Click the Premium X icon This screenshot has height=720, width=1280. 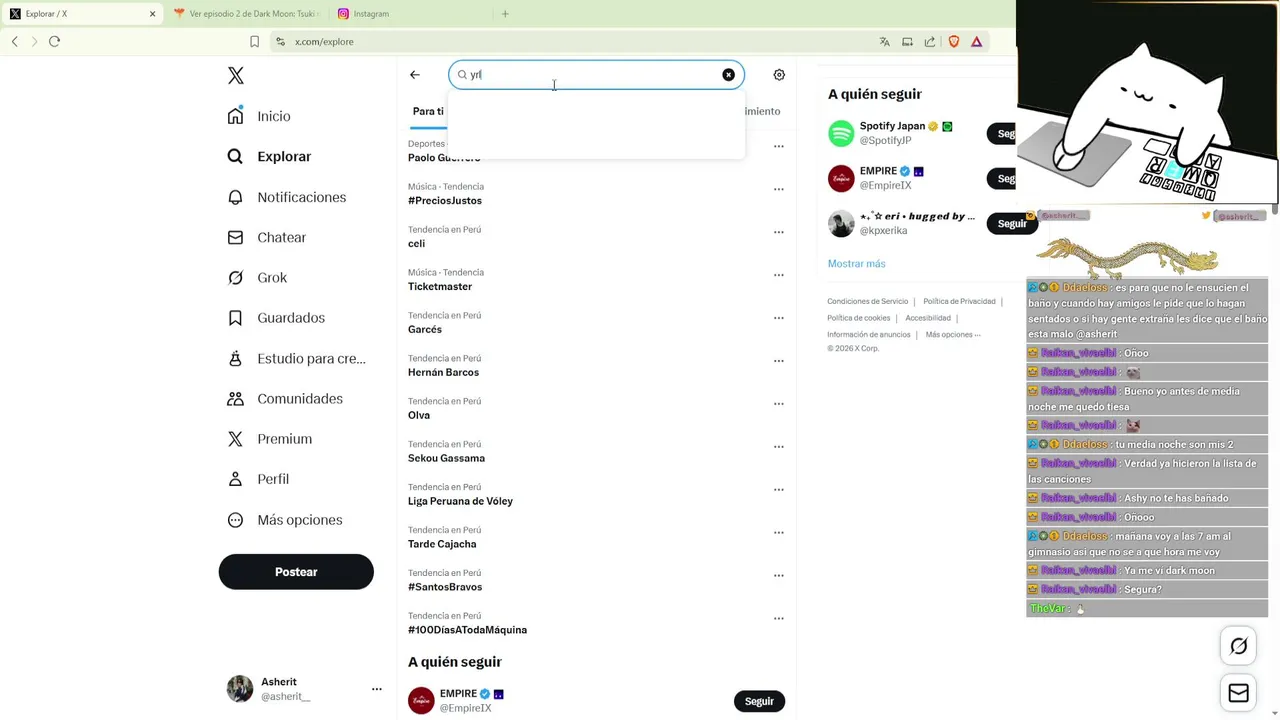[235, 439]
